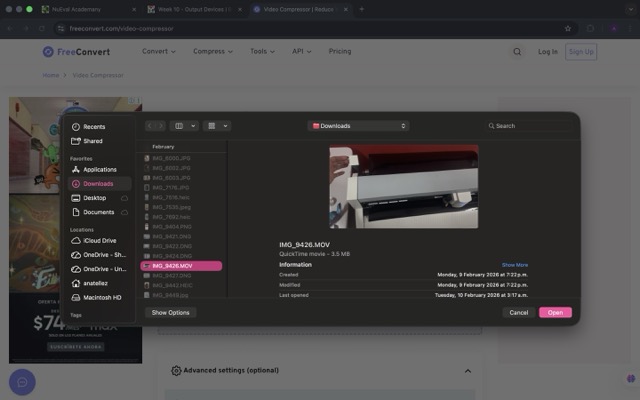Click the Sign Up button

tap(581, 52)
